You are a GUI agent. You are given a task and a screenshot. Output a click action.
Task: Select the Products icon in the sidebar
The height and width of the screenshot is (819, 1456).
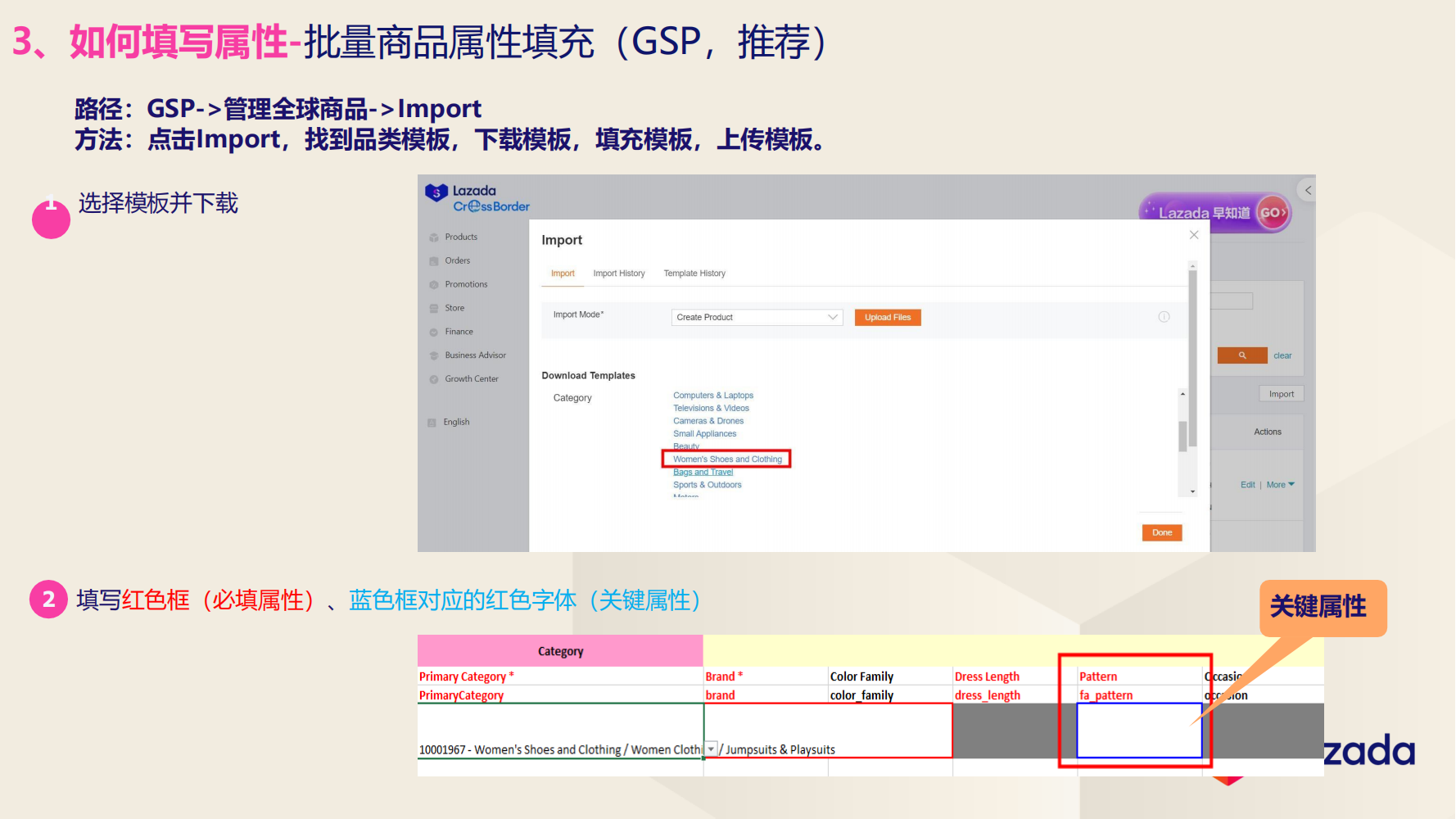pyautogui.click(x=434, y=237)
